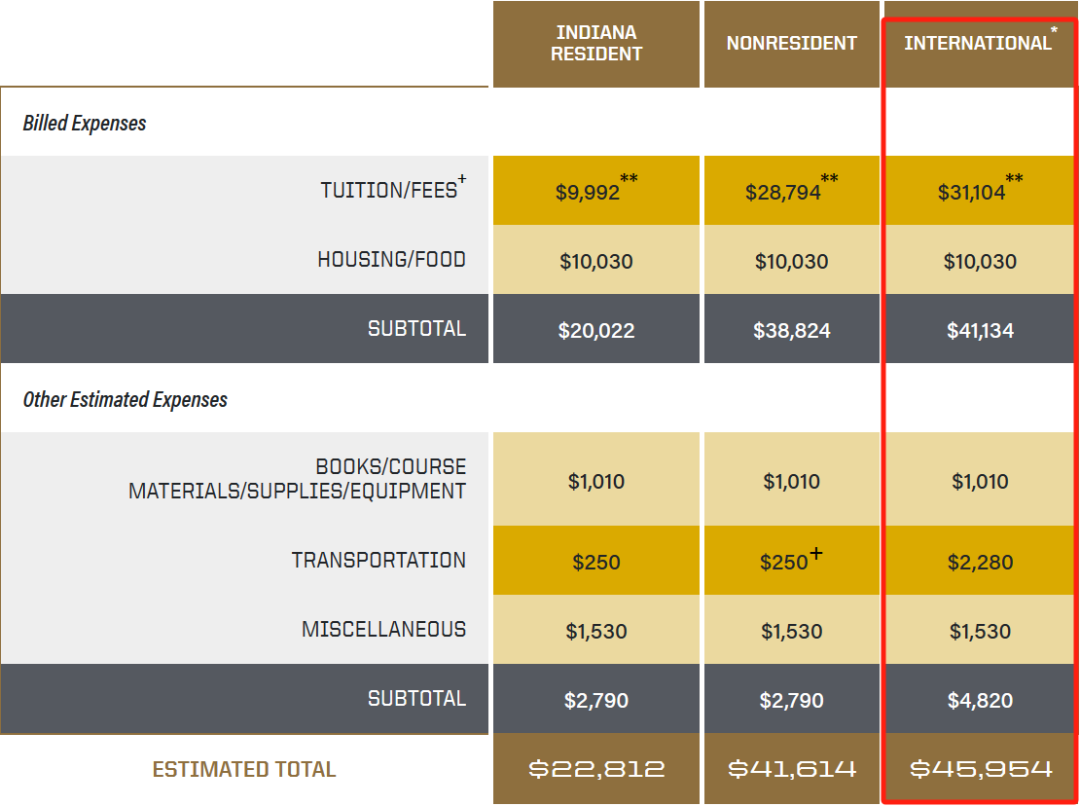This screenshot has width=1080, height=806.
Task: Click International billed subtotal $41,134
Action: [980, 330]
